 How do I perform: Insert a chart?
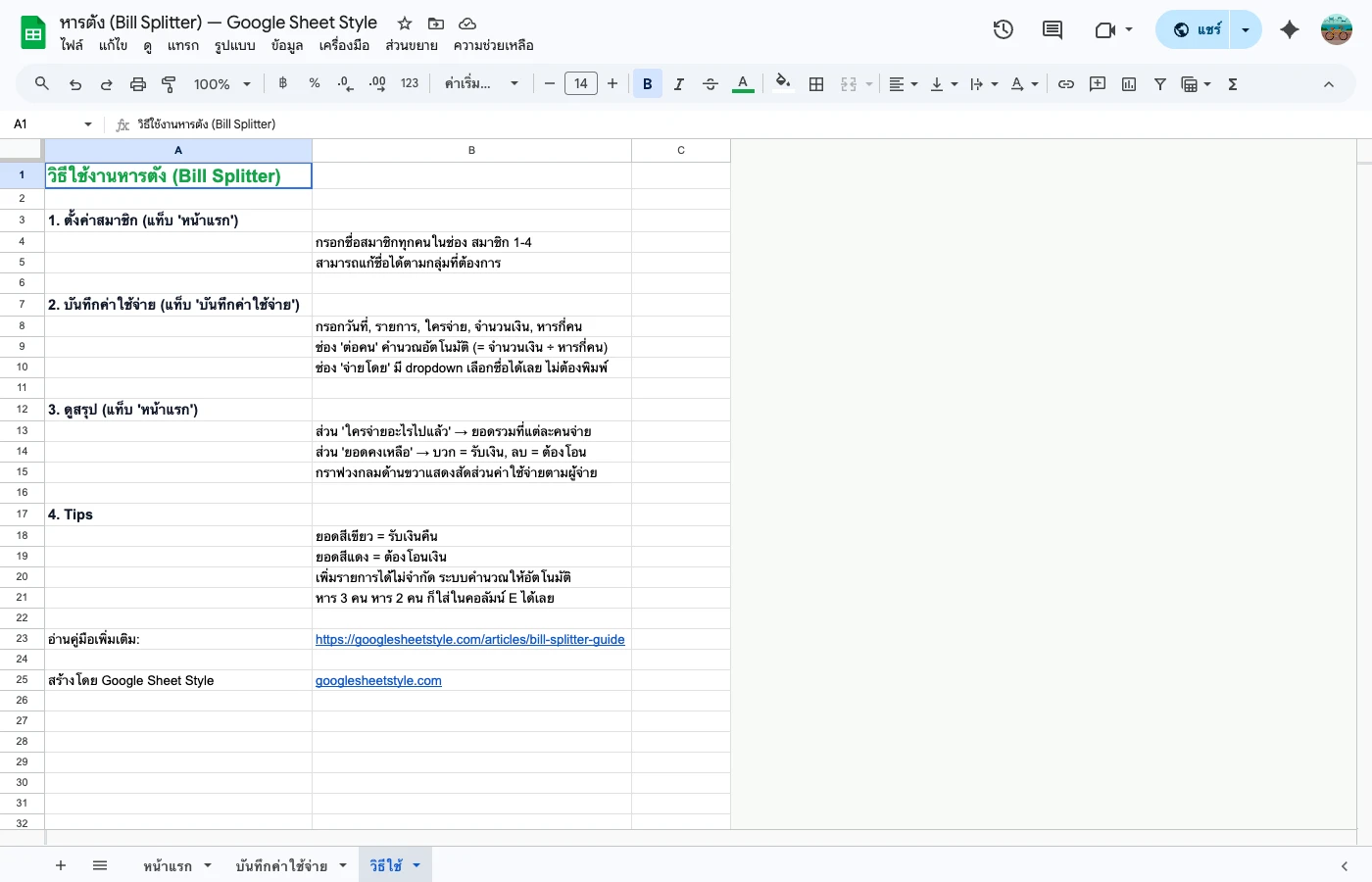pos(1128,83)
